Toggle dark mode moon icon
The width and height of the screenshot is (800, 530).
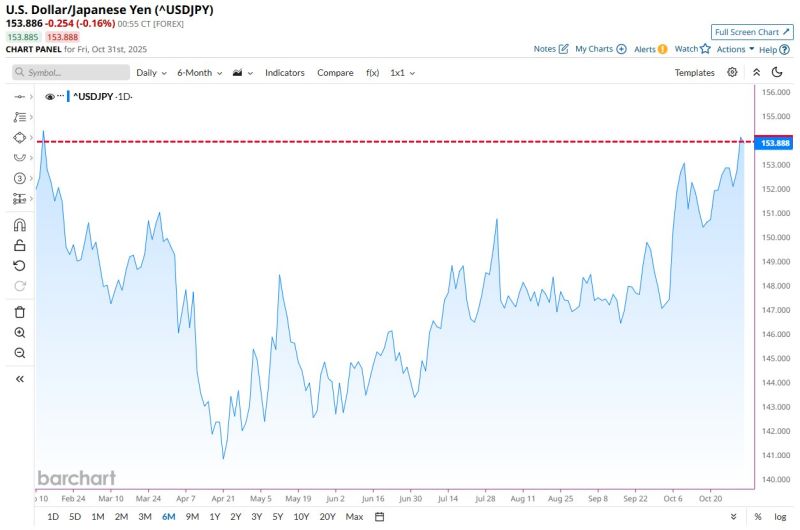click(777, 72)
